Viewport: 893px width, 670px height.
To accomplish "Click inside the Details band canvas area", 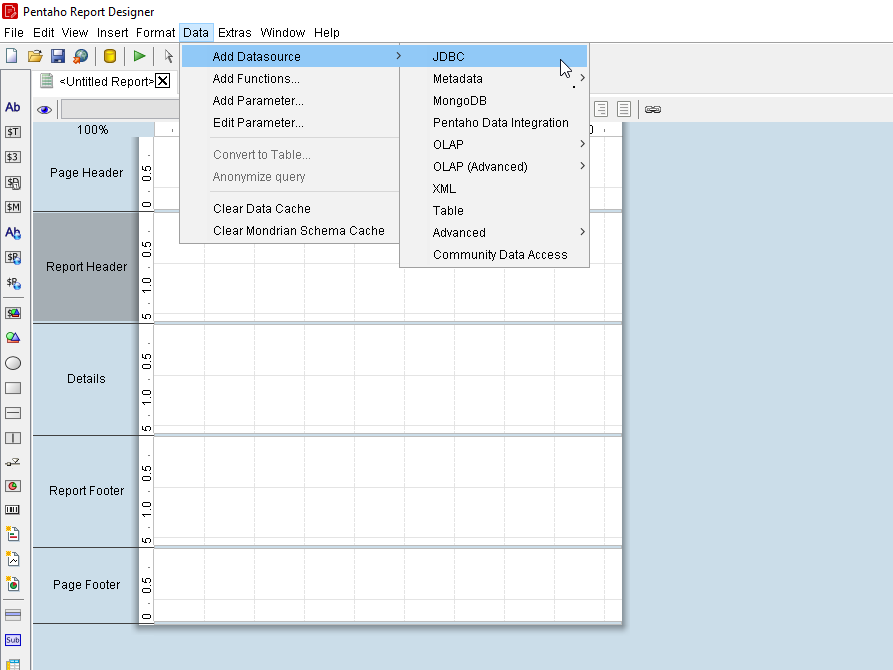I will coord(387,379).
